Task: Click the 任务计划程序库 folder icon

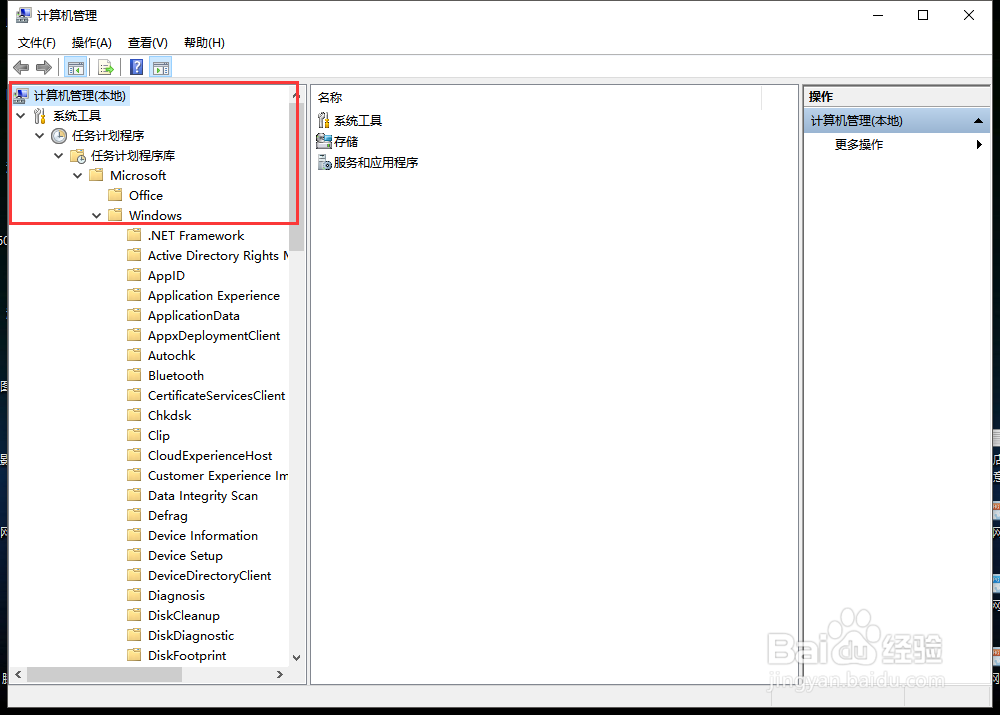Action: pyautogui.click(x=78, y=156)
